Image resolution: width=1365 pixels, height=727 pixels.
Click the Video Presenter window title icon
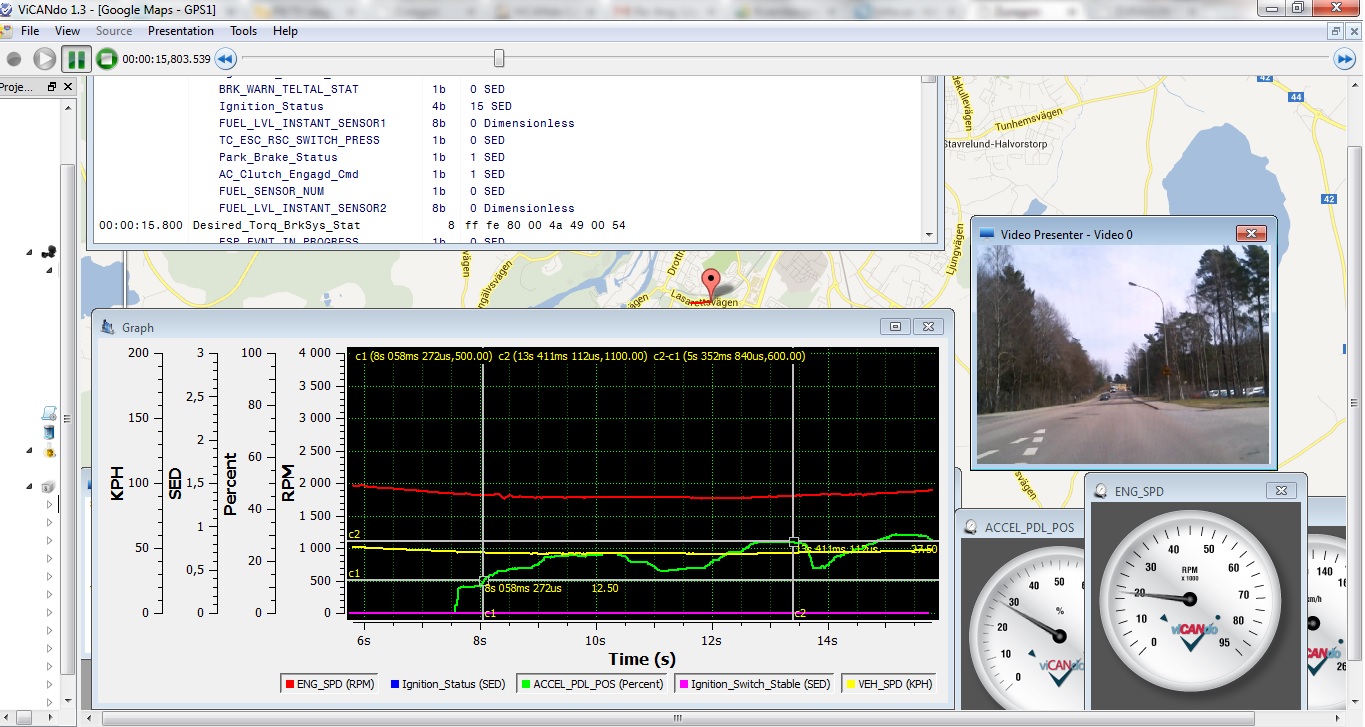click(987, 233)
